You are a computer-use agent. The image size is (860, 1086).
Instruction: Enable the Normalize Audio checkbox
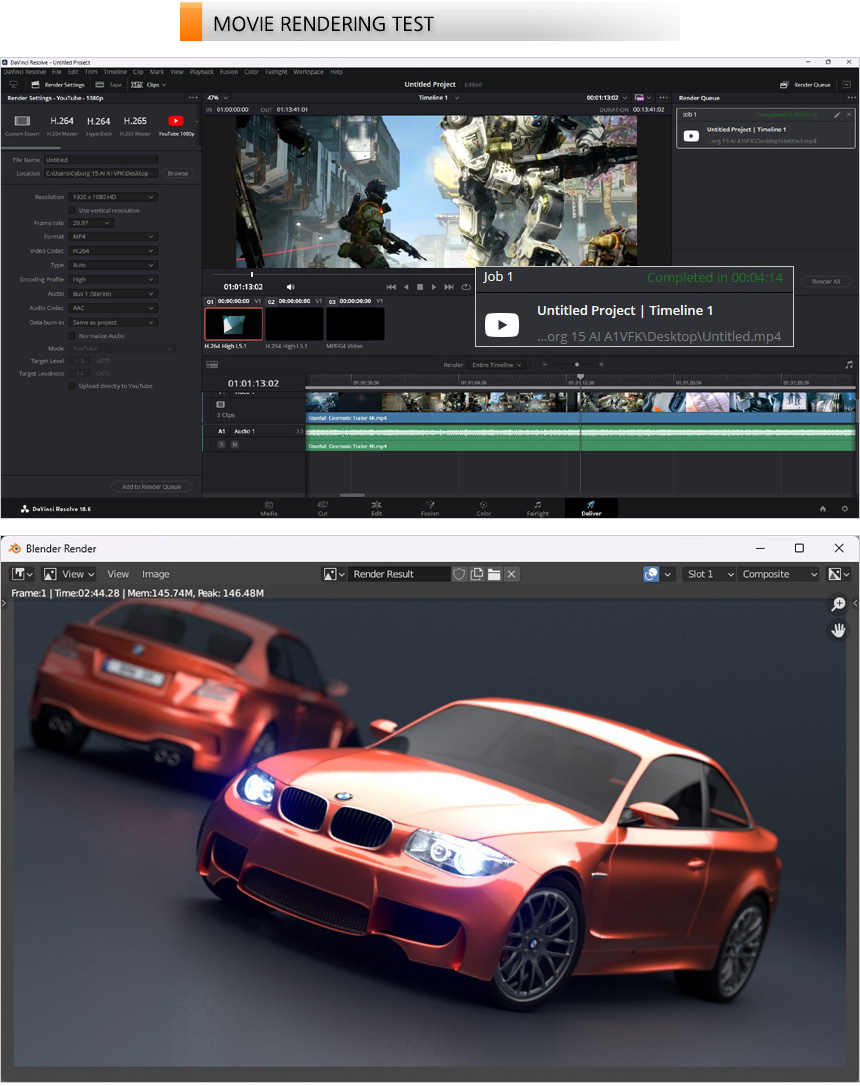72,336
